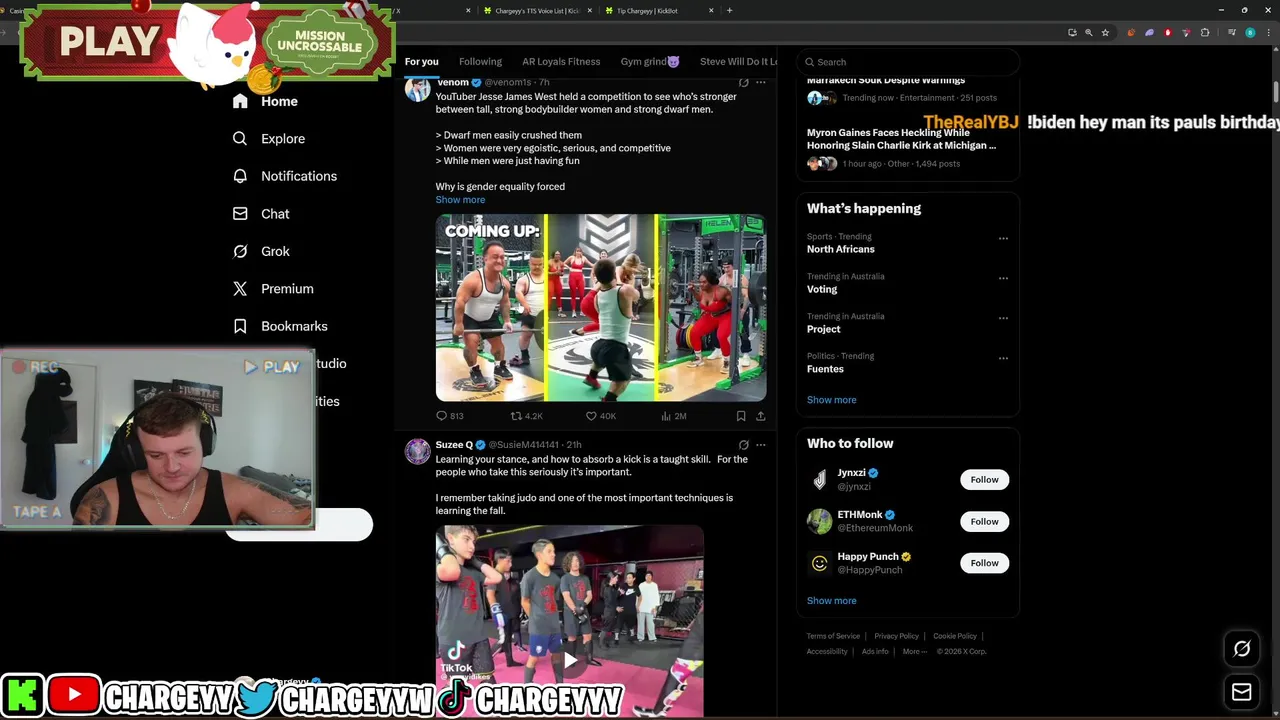Bookmark this page with the star icon
The image size is (1280, 720).
(x=1105, y=33)
